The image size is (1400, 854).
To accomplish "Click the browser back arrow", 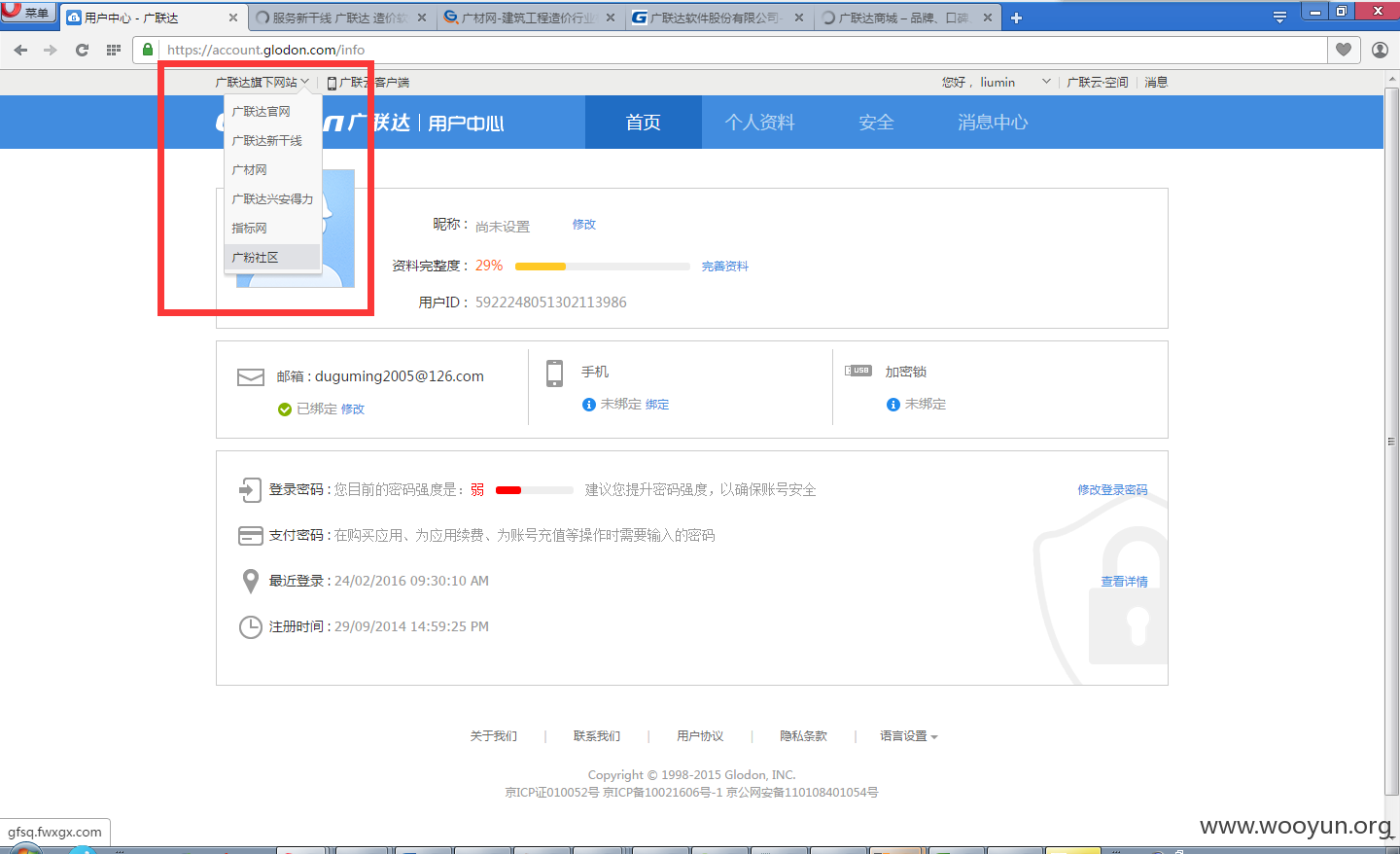I will 20,50.
